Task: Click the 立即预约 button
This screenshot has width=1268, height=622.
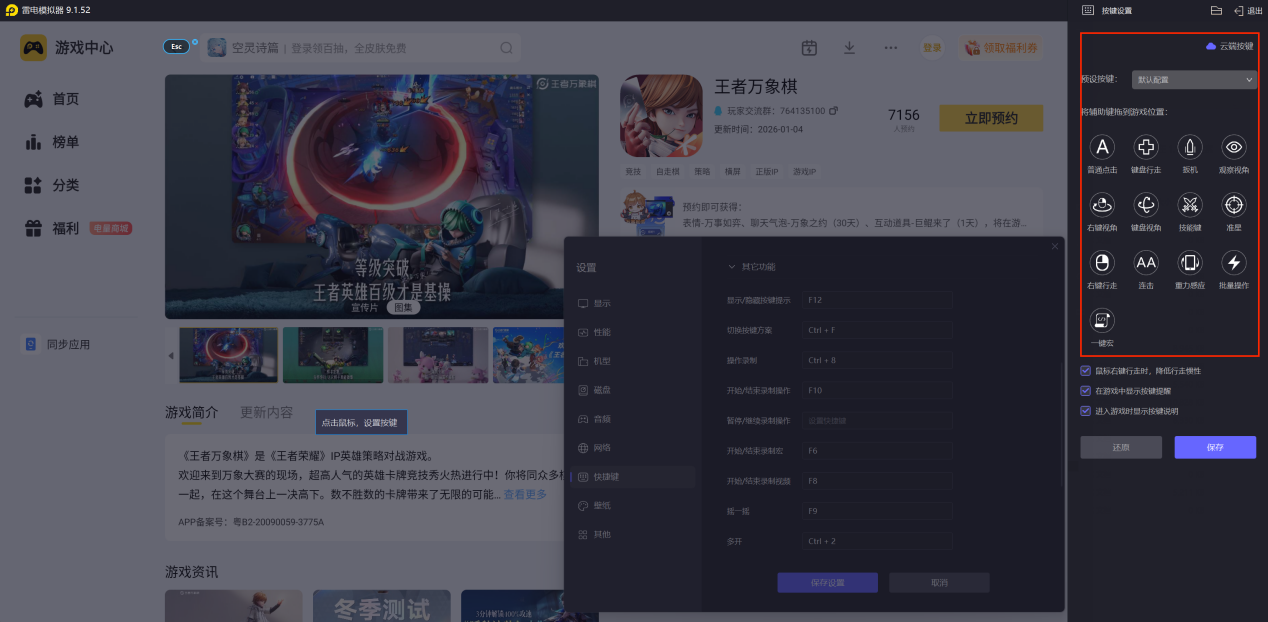Action: 991,118
